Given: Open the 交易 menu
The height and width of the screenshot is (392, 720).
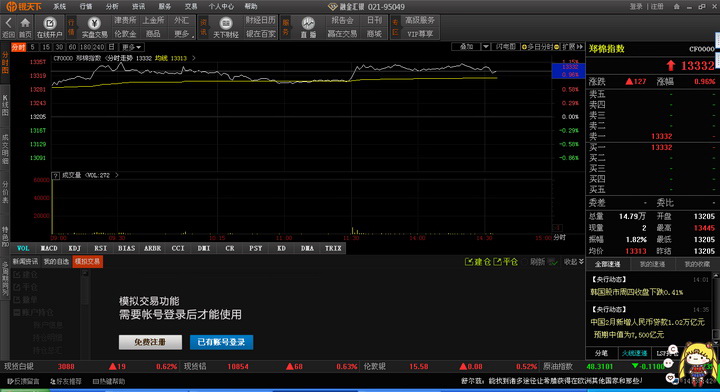Looking at the screenshot, I should [191, 6].
